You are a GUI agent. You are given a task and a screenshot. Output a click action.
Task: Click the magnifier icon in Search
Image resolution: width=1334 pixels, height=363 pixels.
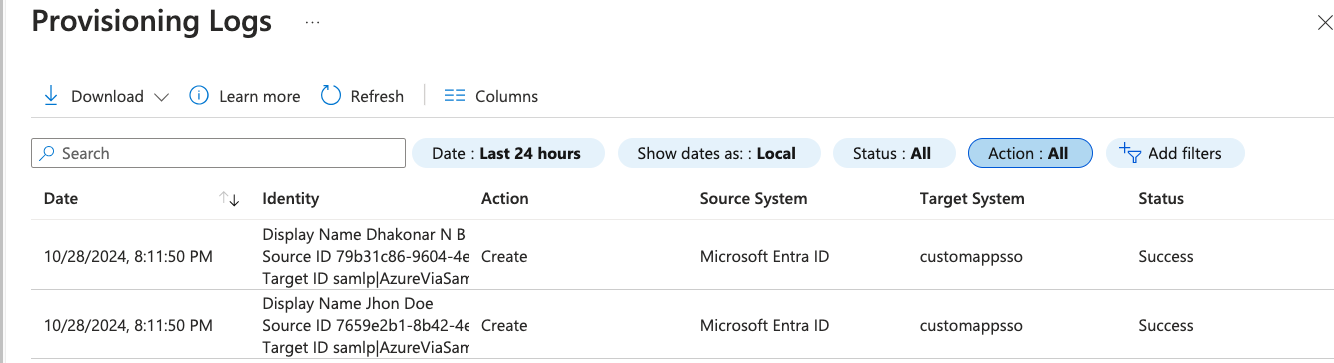point(47,153)
